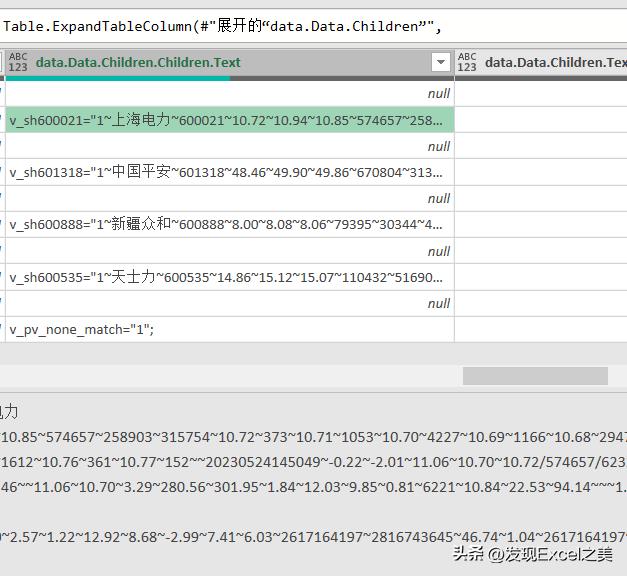Select the partially visible data.Data.Children.Tex column header
This screenshot has width=627, height=576.
pyautogui.click(x=541, y=62)
